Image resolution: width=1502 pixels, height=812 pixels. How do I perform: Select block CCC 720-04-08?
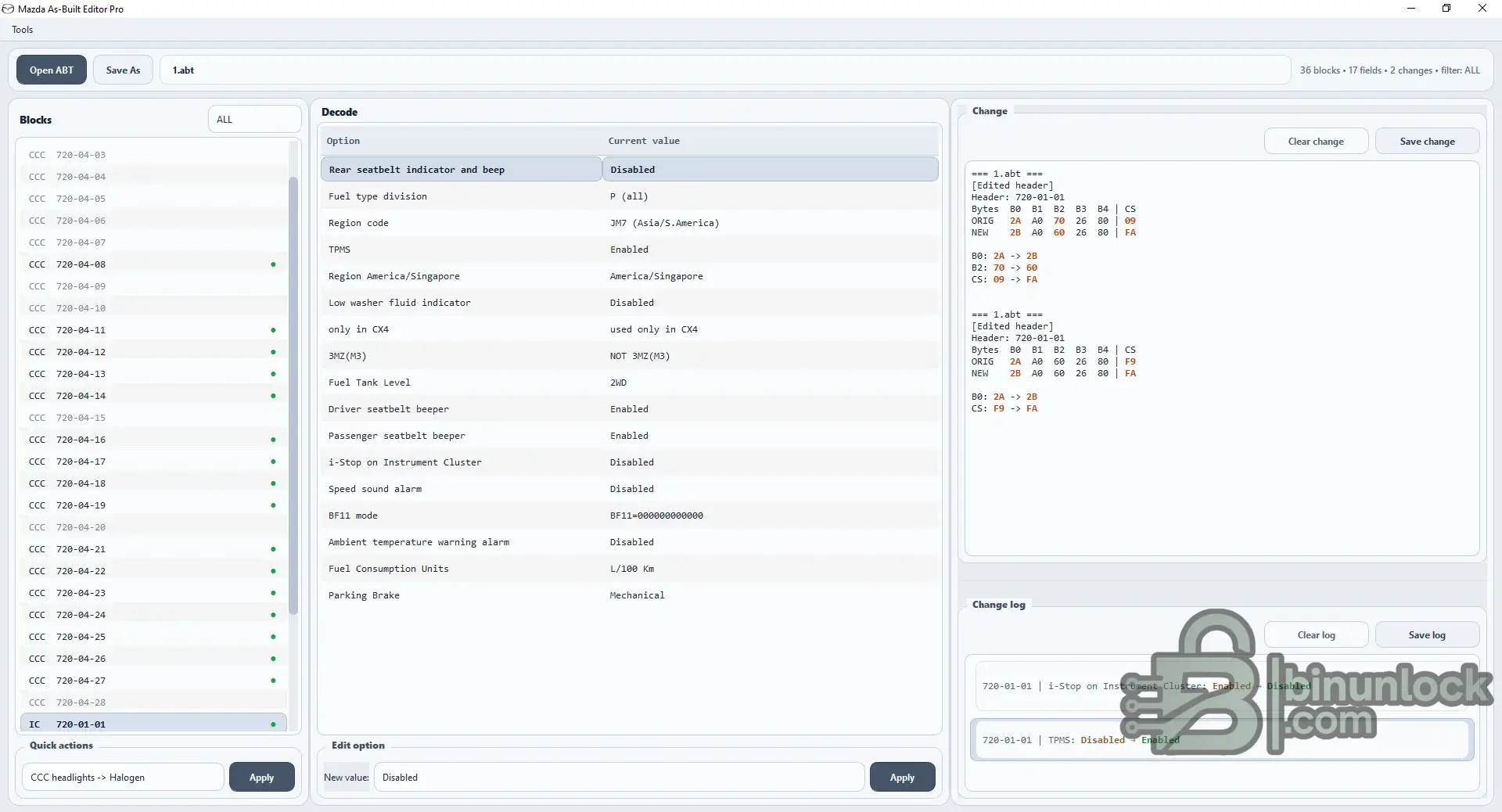[153, 264]
